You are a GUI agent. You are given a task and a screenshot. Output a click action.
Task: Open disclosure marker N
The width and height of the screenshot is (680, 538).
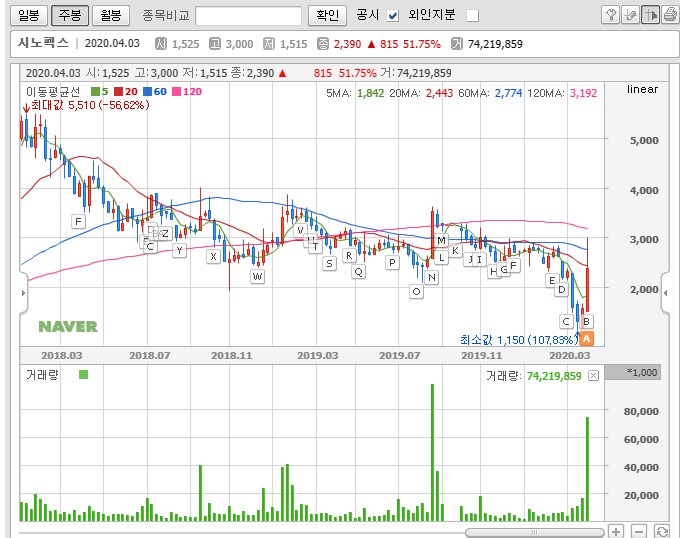(432, 277)
